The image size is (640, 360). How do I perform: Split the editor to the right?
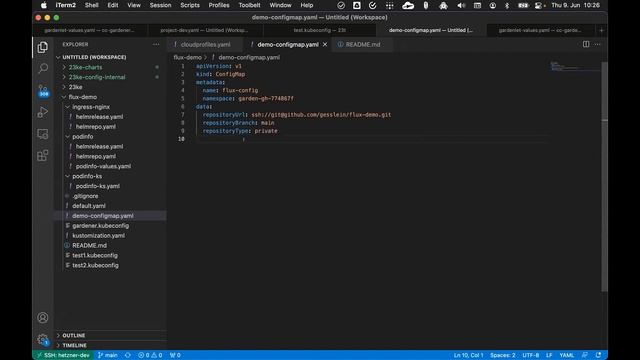(586, 44)
